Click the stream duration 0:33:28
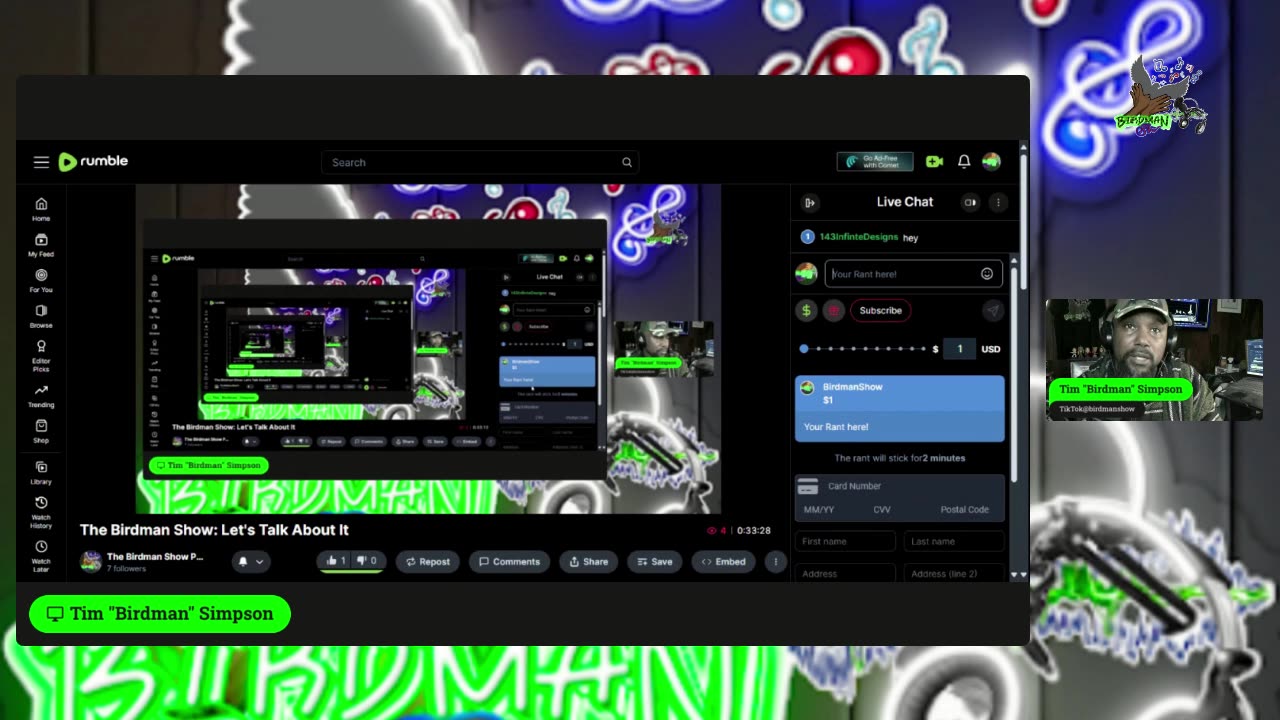Image resolution: width=1280 pixels, height=720 pixels. coord(754,531)
